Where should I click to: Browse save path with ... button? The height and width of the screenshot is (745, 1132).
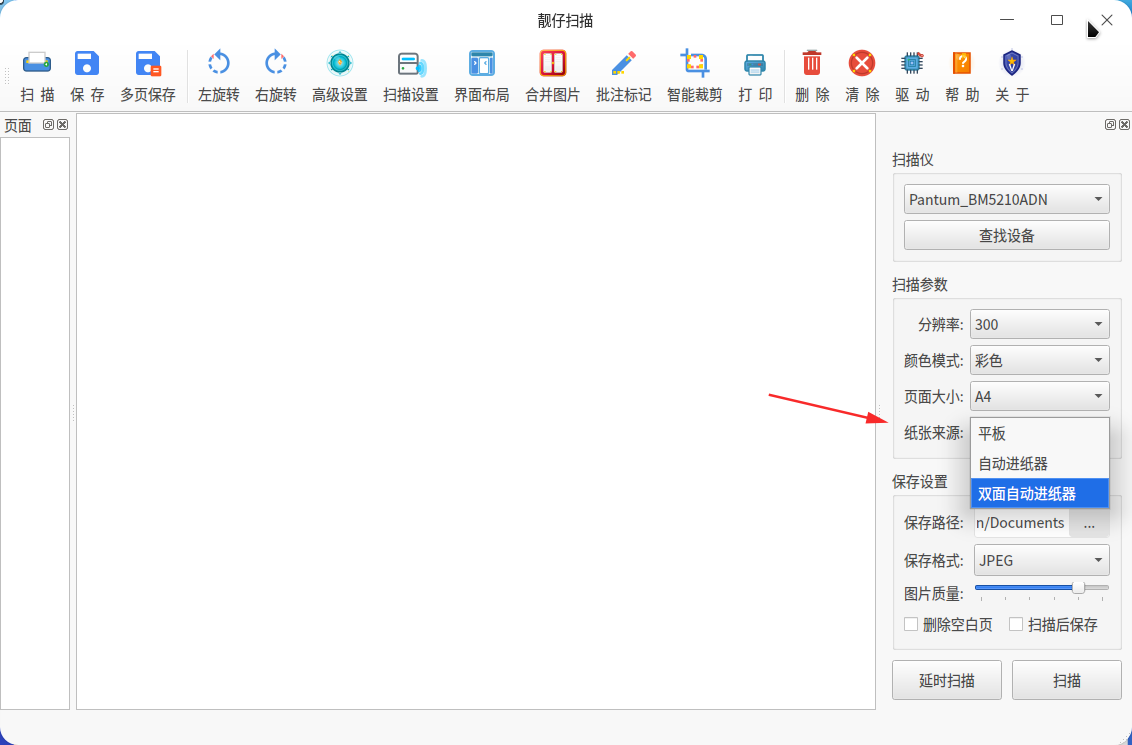tap(1089, 523)
